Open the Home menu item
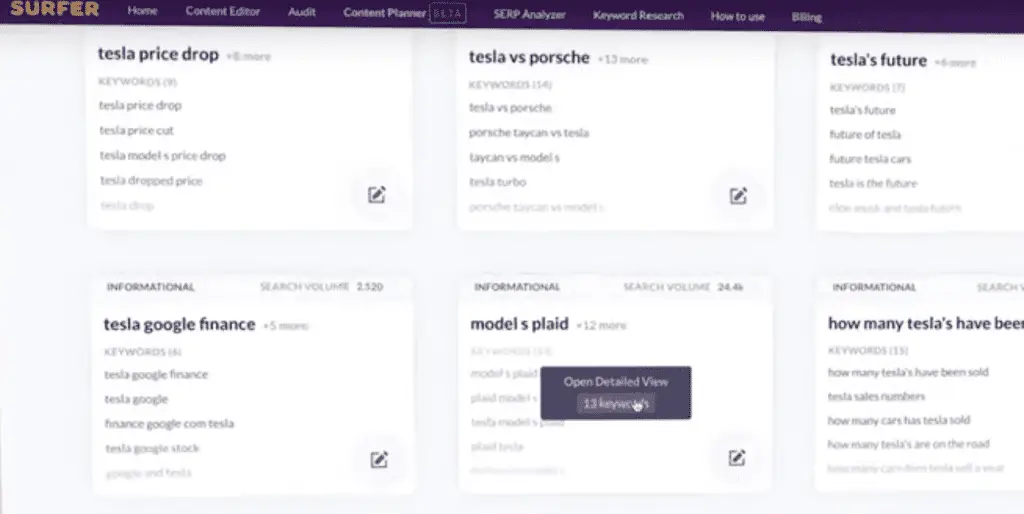This screenshot has width=1024, height=514. 143,14
